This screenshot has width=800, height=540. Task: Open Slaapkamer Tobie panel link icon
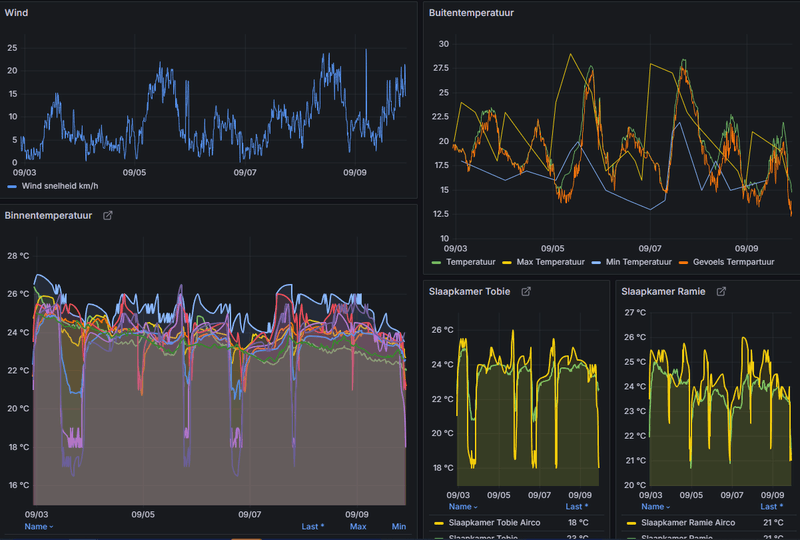tap(526, 291)
